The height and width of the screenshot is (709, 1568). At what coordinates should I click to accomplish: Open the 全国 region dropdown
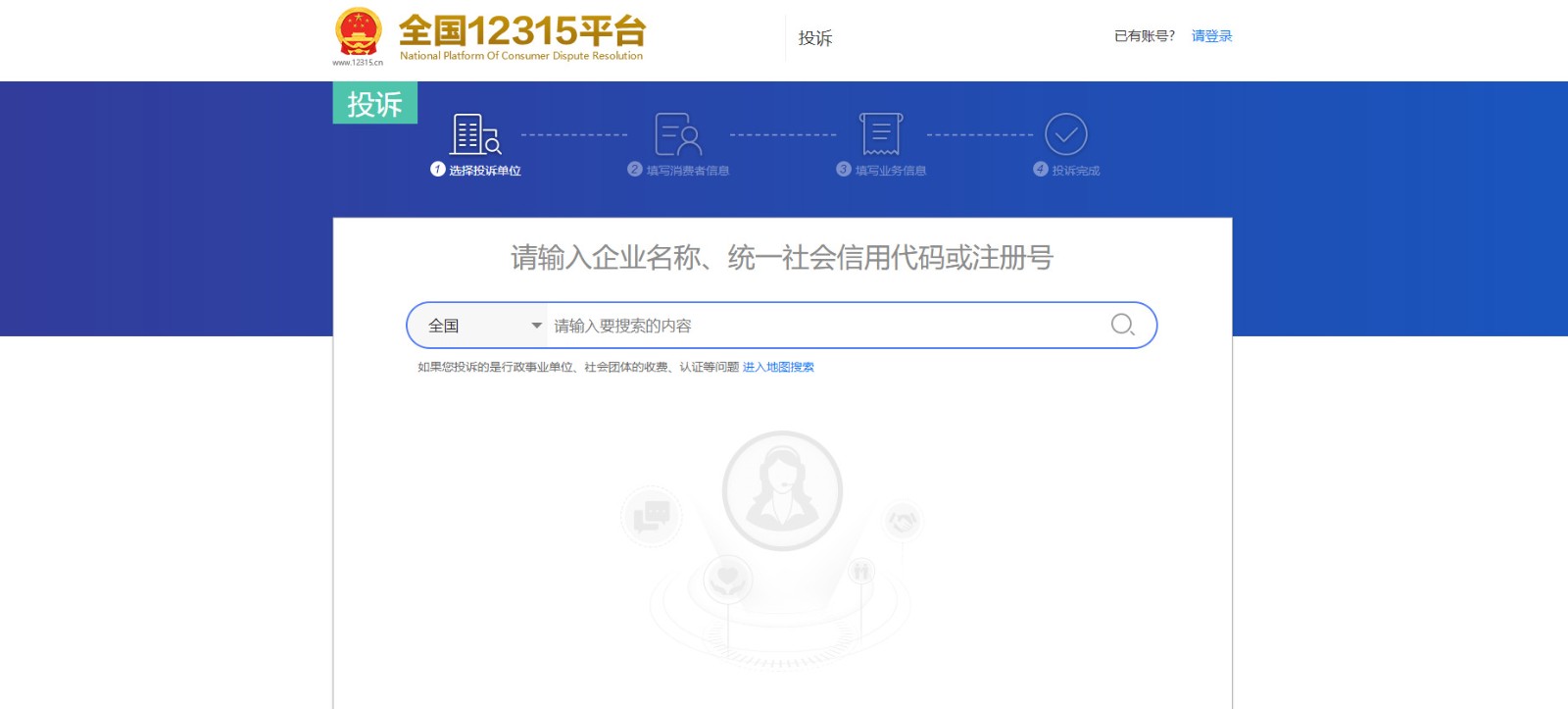click(477, 326)
